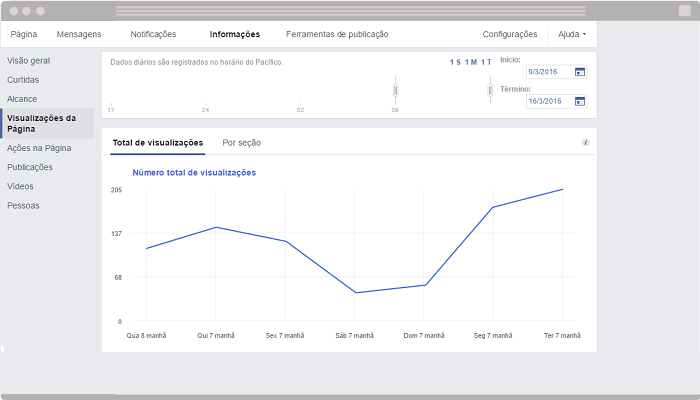Select Visão geral in sidebar

29,61
